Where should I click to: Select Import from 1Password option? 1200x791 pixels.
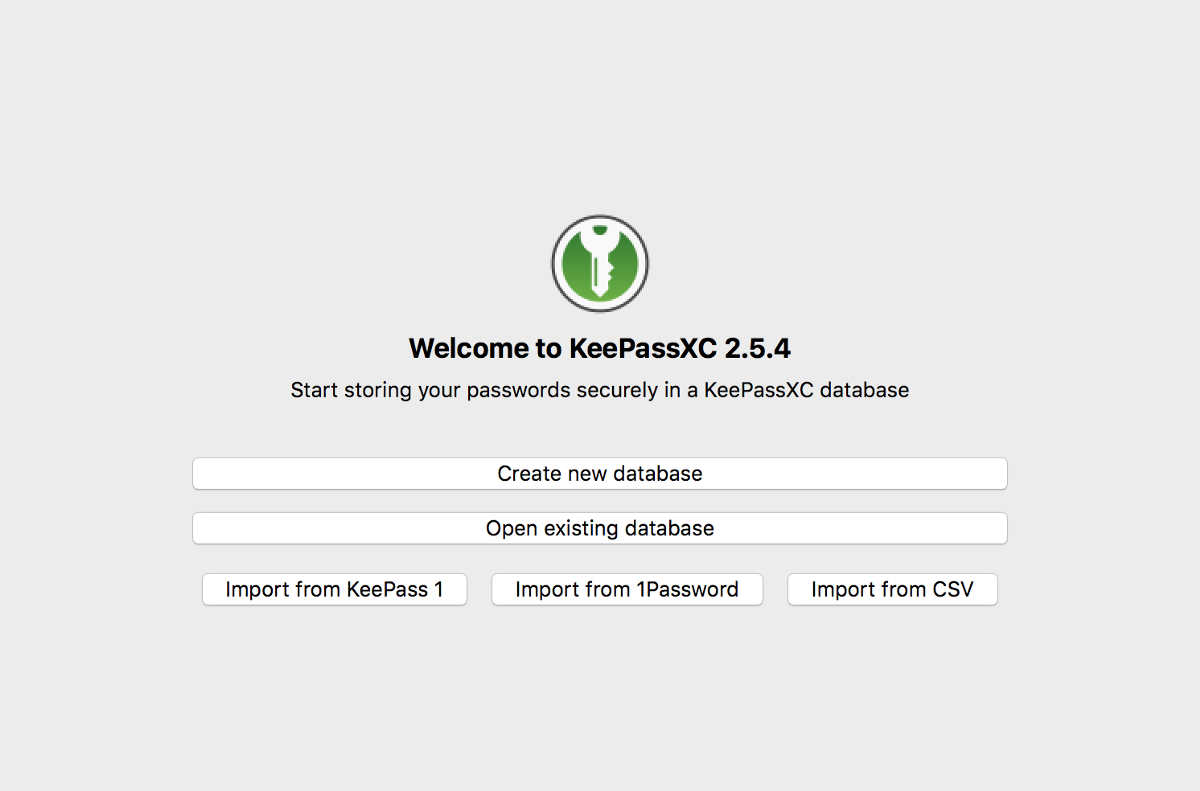(x=627, y=589)
